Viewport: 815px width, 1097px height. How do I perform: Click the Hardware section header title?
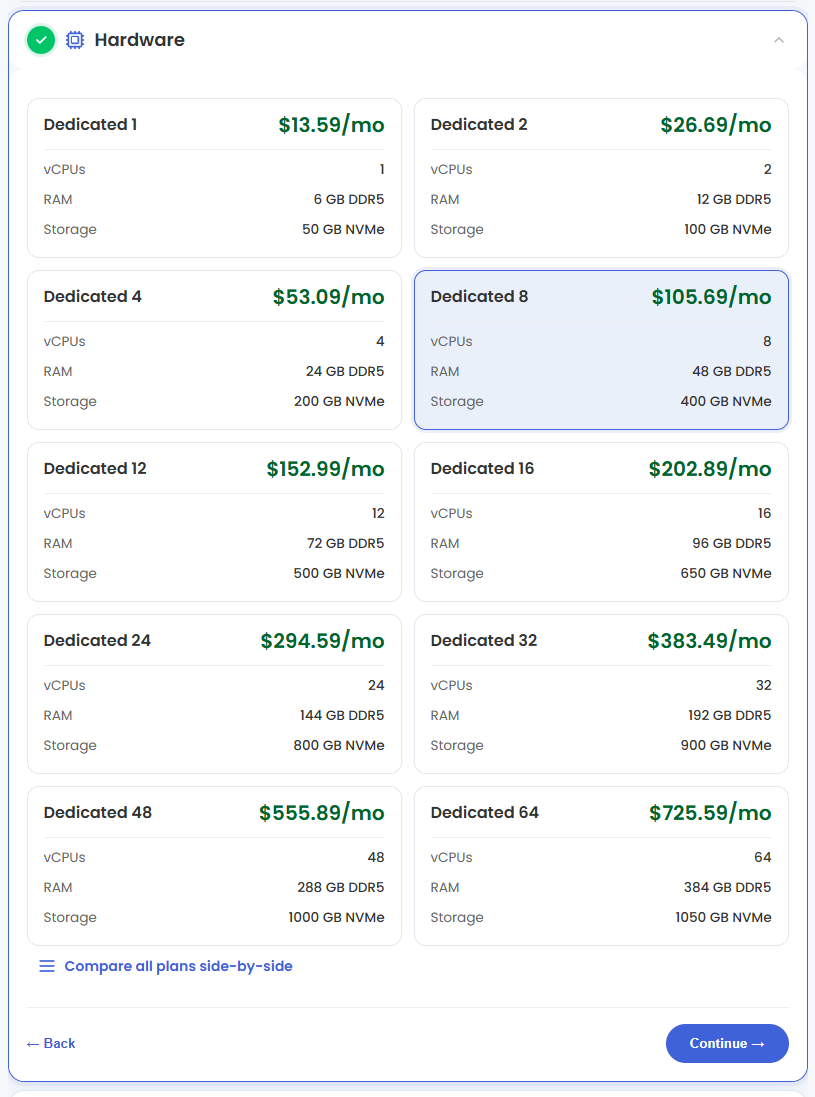click(139, 40)
